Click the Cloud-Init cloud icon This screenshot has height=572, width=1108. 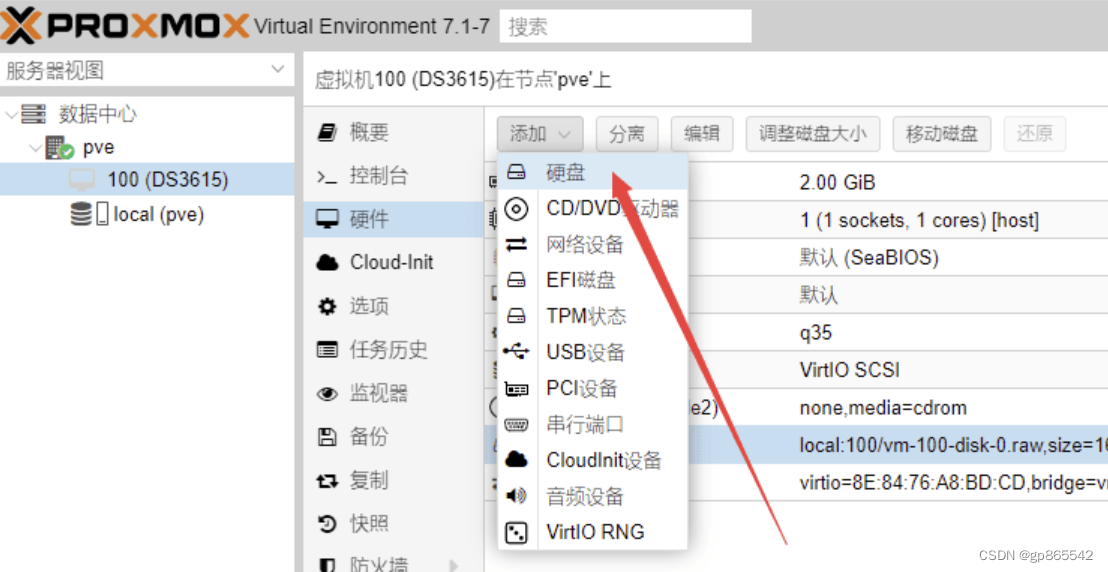click(x=327, y=263)
